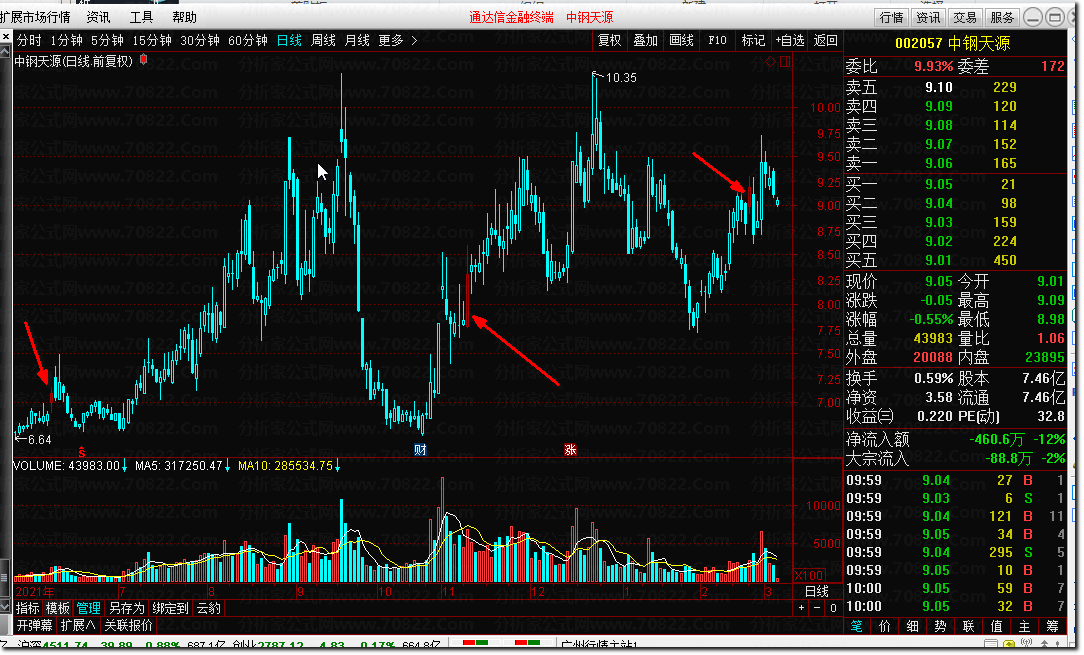Switch to the 价 price tab
Image resolution: width=1084 pixels, height=655 pixels.
pos(884,626)
